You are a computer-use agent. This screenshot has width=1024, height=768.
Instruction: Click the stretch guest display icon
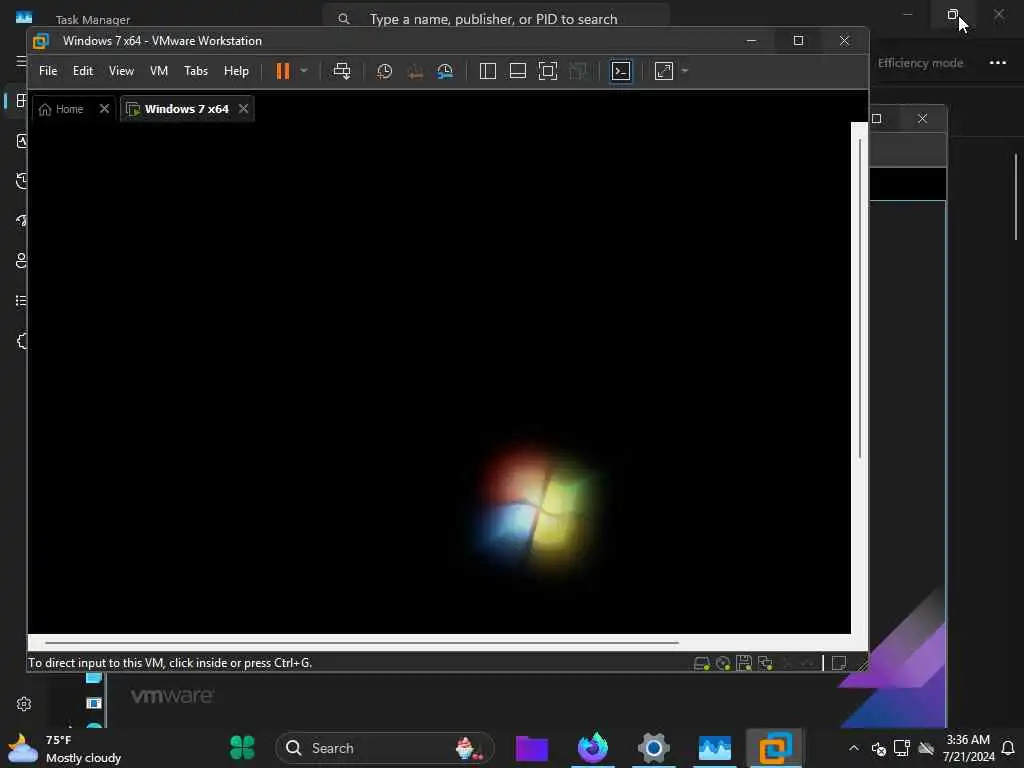click(x=664, y=71)
